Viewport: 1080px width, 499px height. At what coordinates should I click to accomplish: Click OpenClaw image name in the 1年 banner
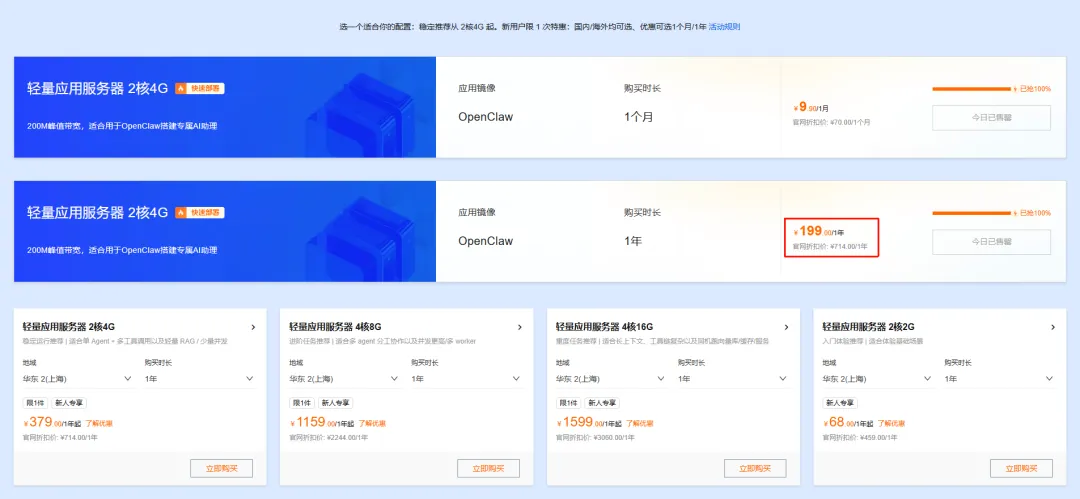[x=486, y=241]
